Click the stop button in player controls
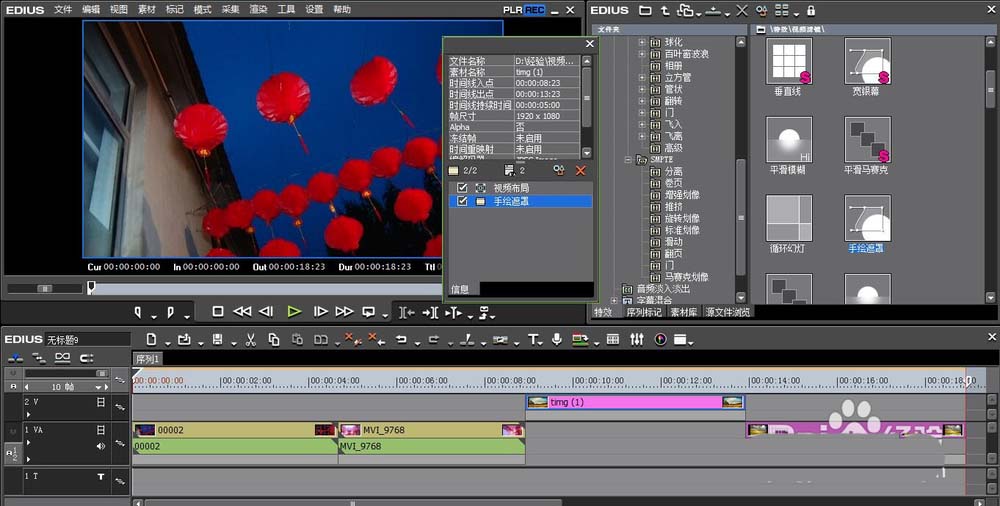The width and height of the screenshot is (1000, 506). click(x=217, y=311)
